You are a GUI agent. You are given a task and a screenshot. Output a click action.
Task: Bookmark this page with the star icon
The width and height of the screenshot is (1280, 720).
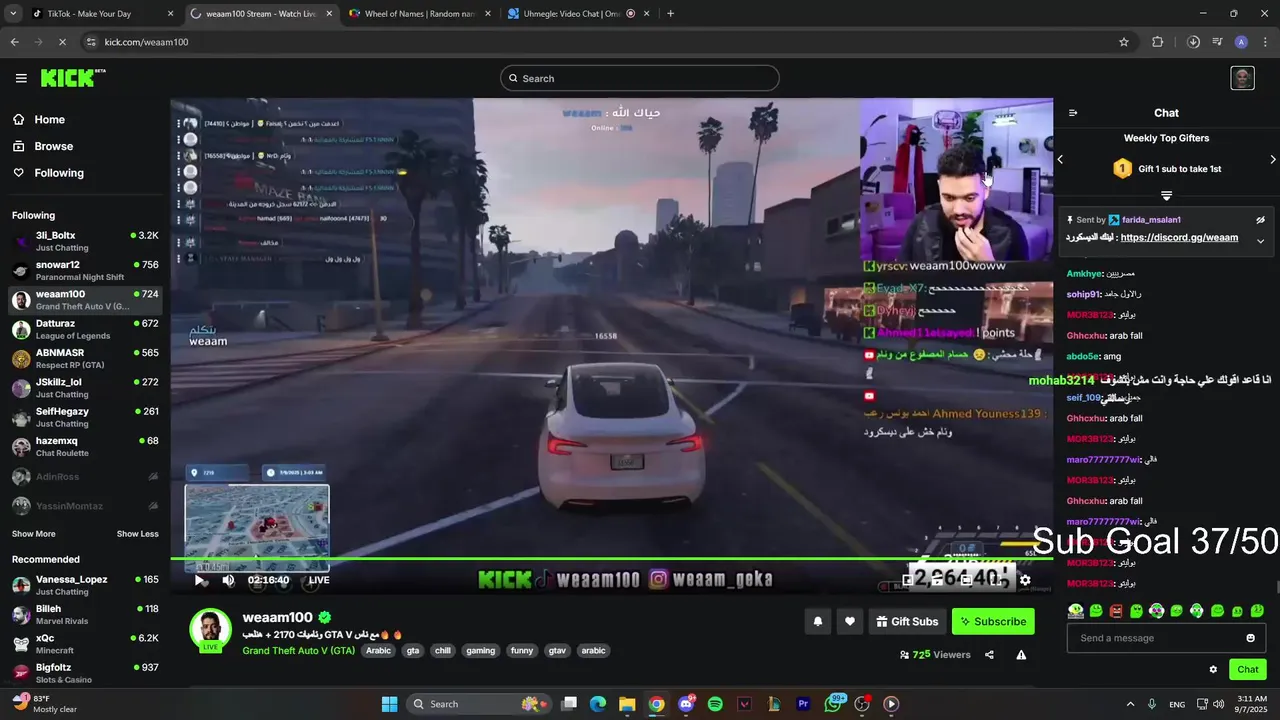1124,42
